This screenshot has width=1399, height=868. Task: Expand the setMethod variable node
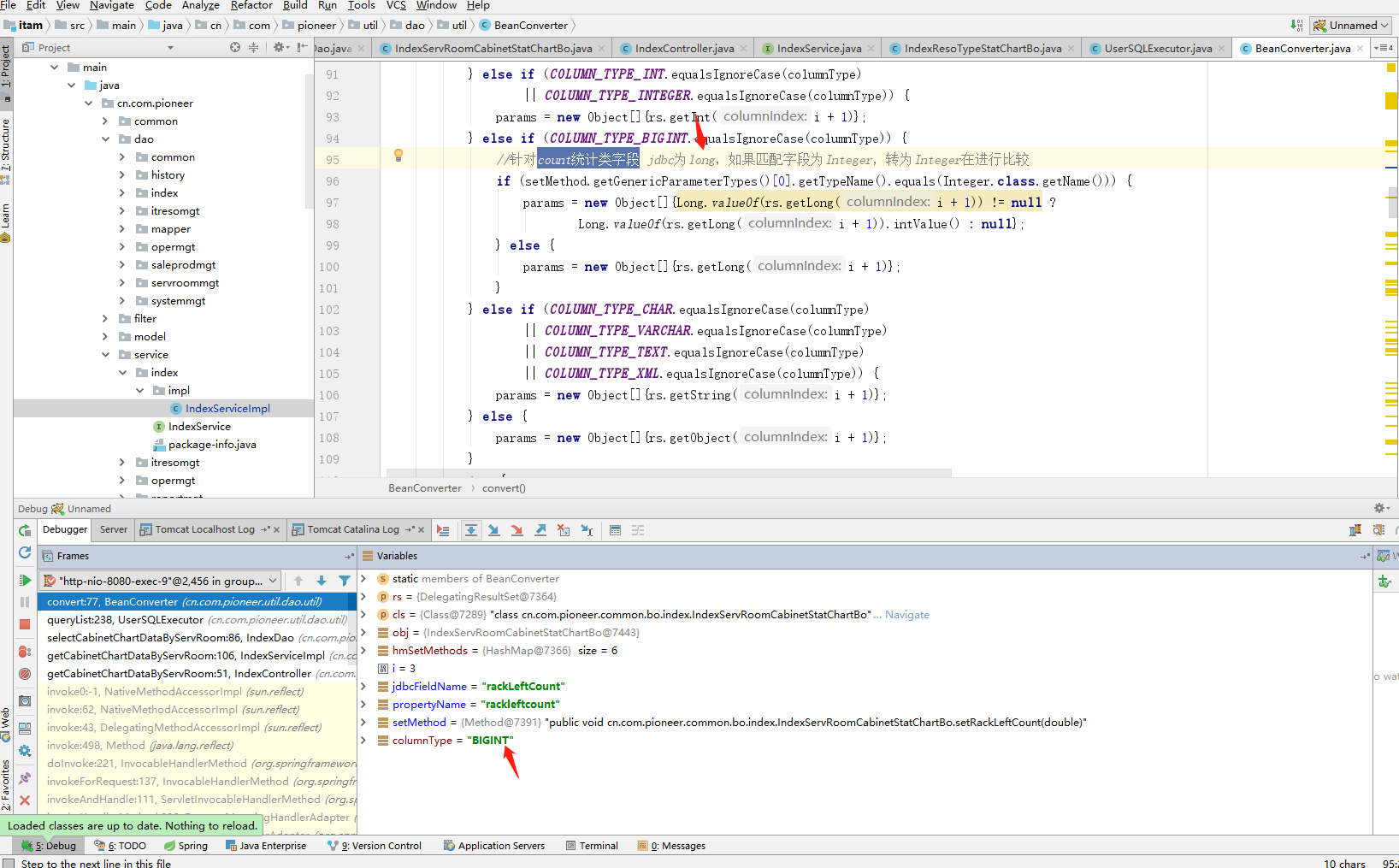[x=364, y=723]
